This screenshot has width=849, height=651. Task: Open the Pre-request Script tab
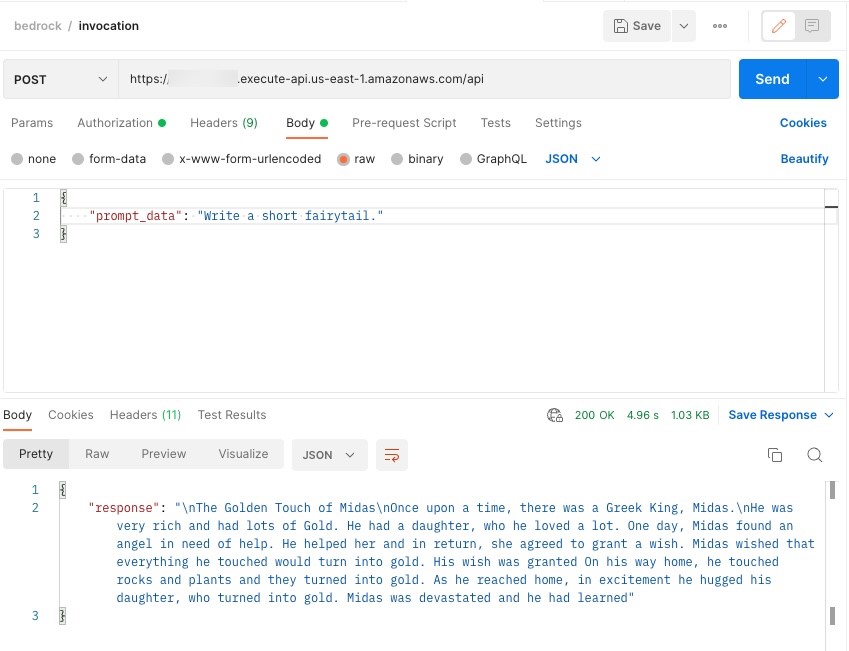[404, 123]
